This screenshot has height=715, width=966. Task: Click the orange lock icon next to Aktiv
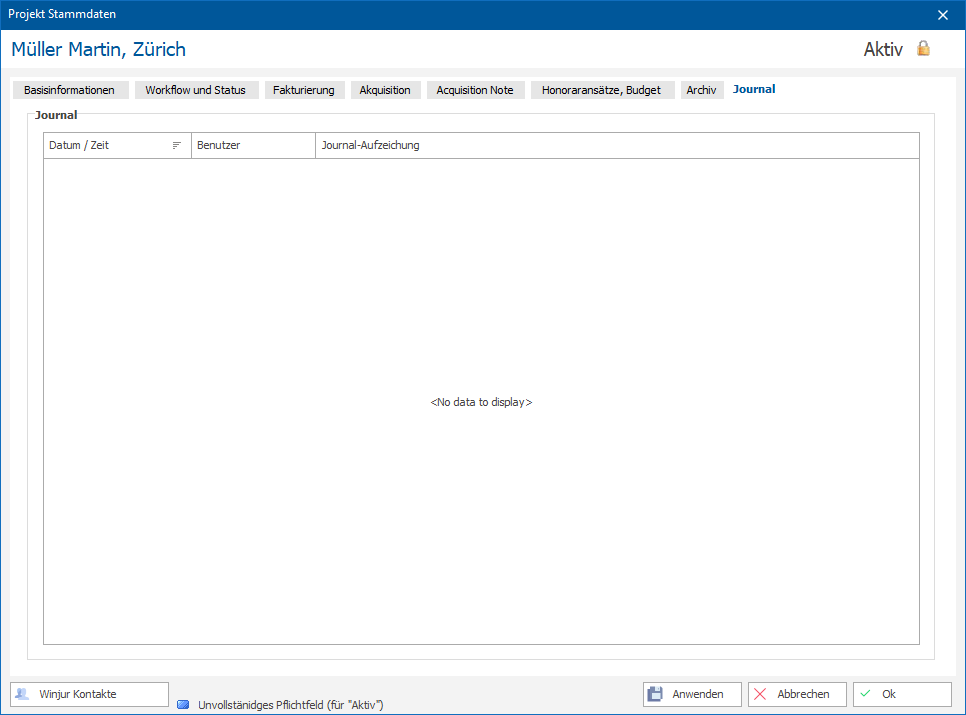pyautogui.click(x=923, y=48)
